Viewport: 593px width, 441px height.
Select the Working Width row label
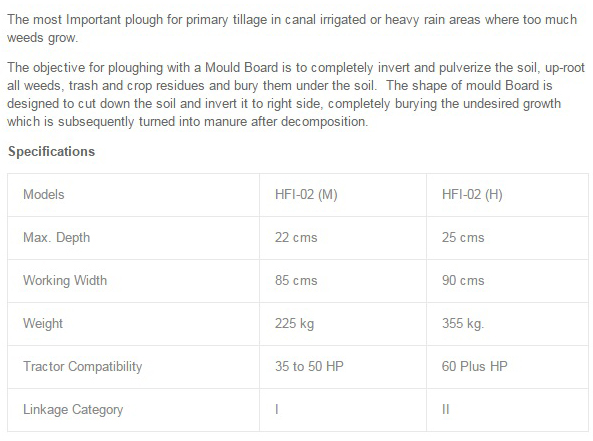(x=65, y=281)
